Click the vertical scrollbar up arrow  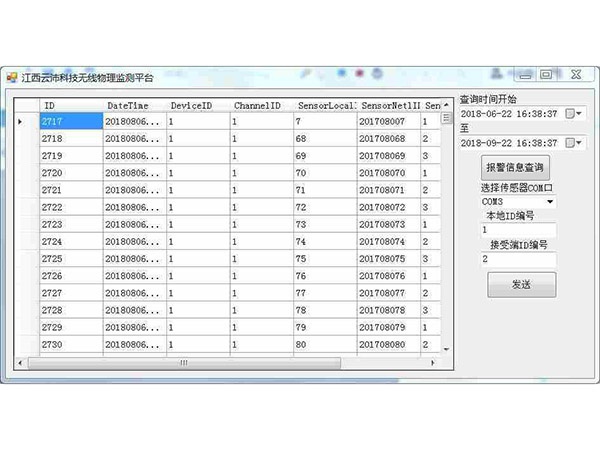click(445, 104)
